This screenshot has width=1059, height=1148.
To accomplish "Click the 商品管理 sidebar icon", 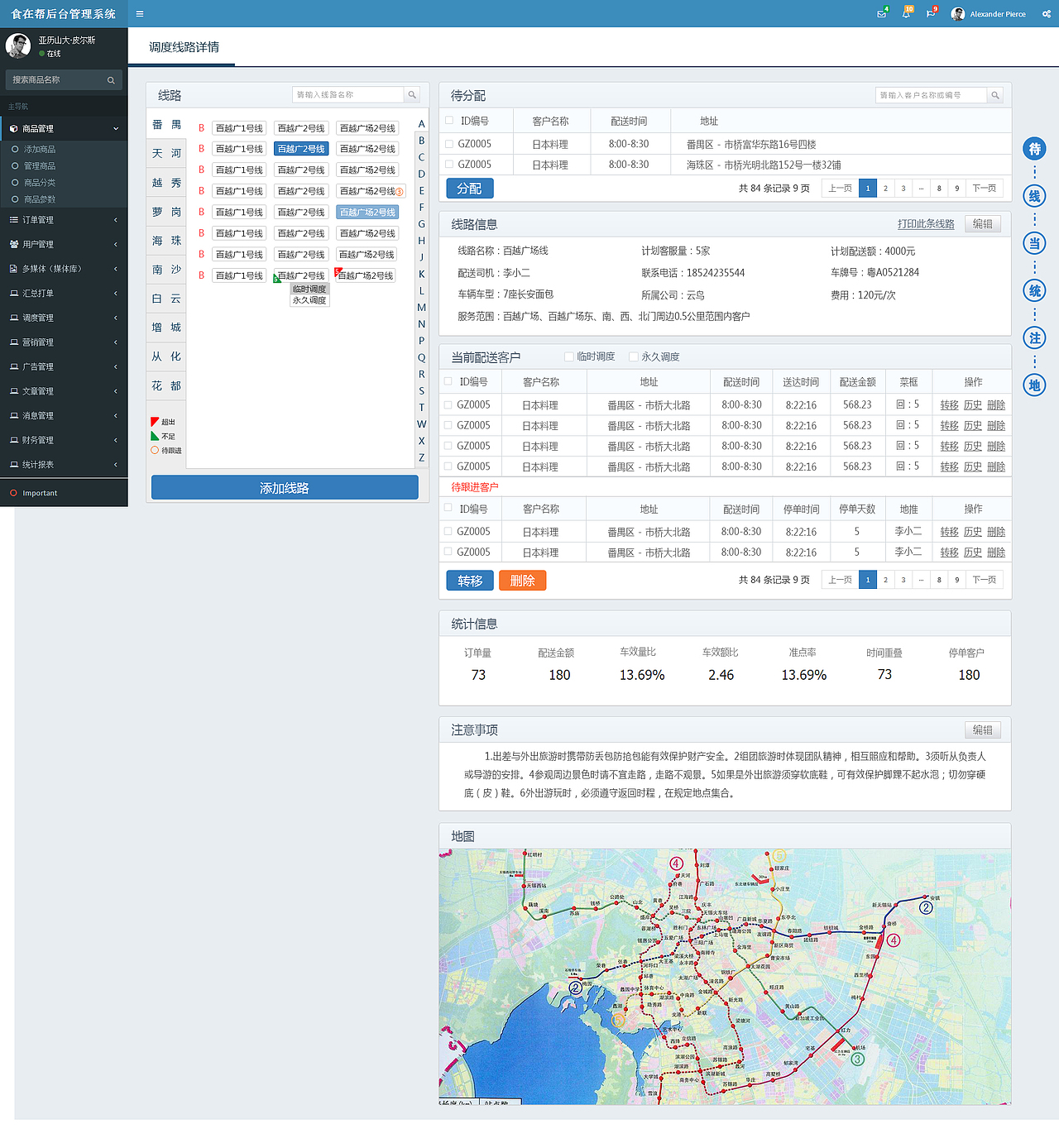I will (x=13, y=129).
